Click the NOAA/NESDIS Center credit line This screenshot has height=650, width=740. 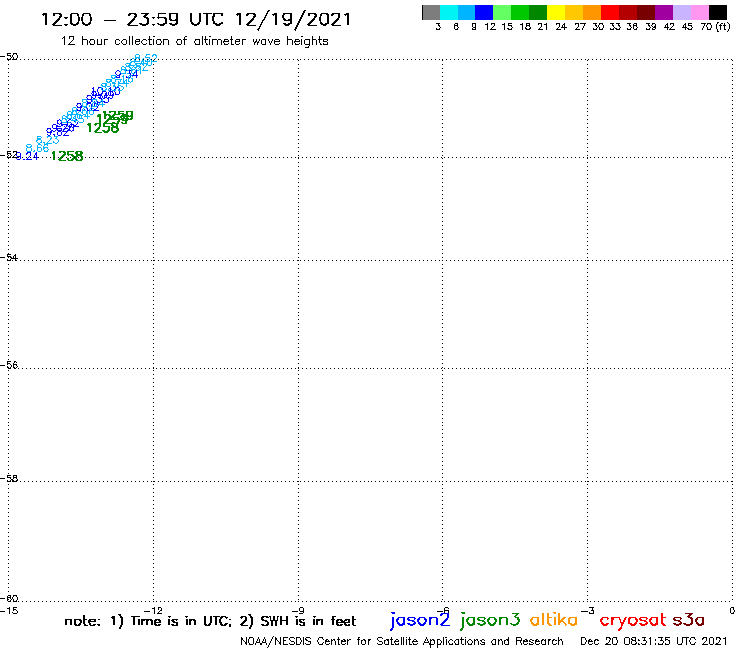pos(402,642)
